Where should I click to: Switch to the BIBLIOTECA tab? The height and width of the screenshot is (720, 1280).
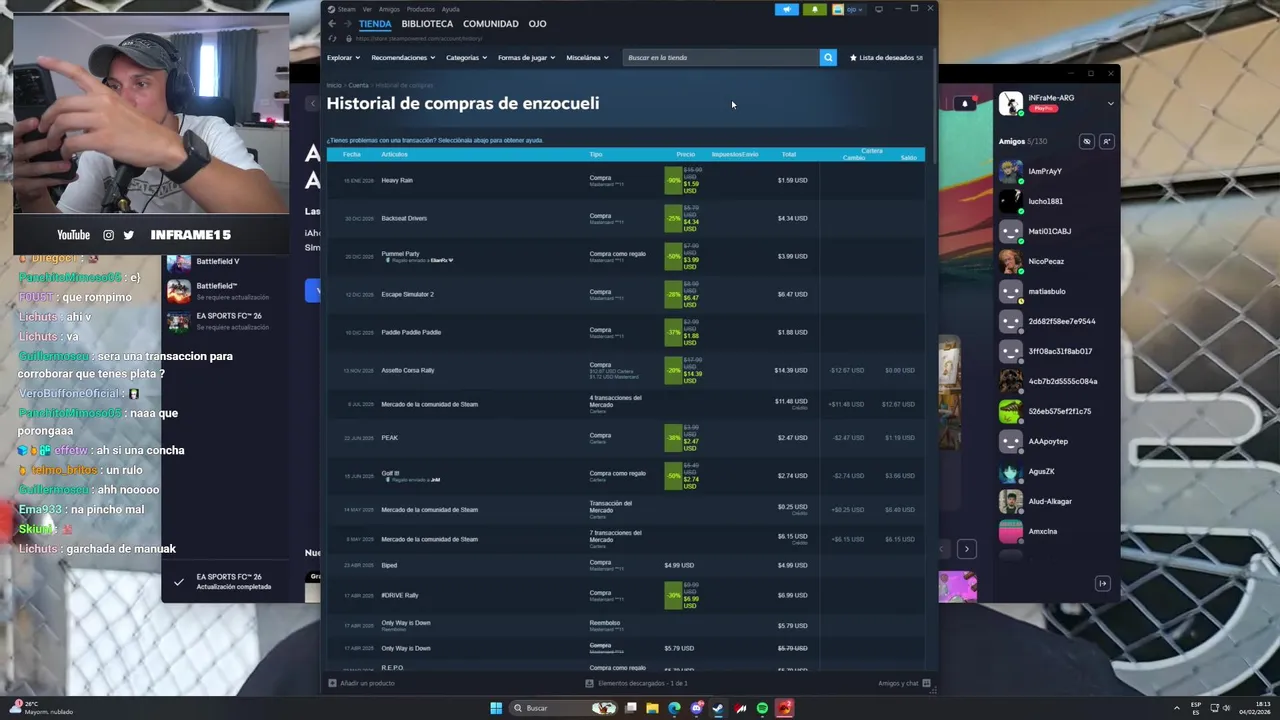tap(427, 24)
